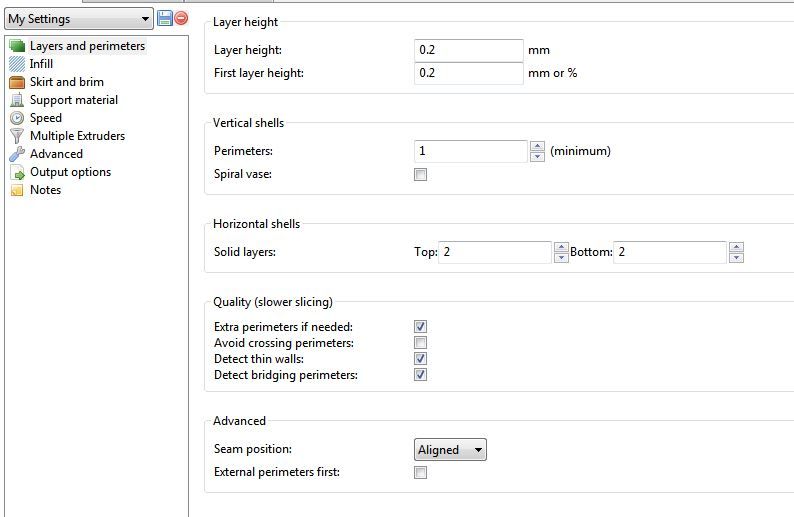Decrease Bottom solid layers with down arrow
The height and width of the screenshot is (517, 794).
coord(736,258)
